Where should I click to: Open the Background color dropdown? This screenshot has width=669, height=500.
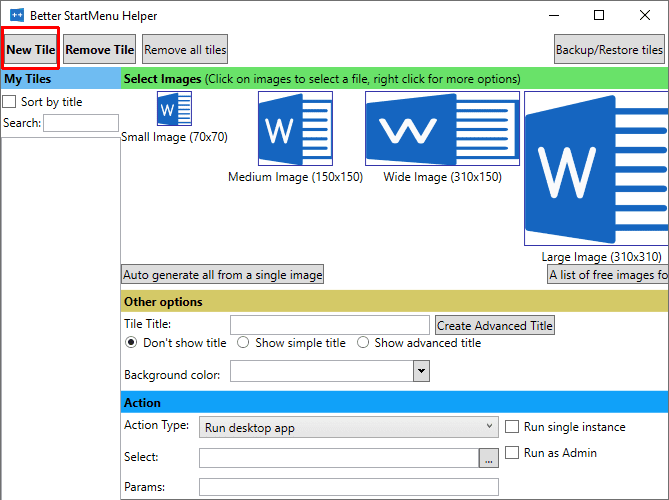pyautogui.click(x=421, y=371)
